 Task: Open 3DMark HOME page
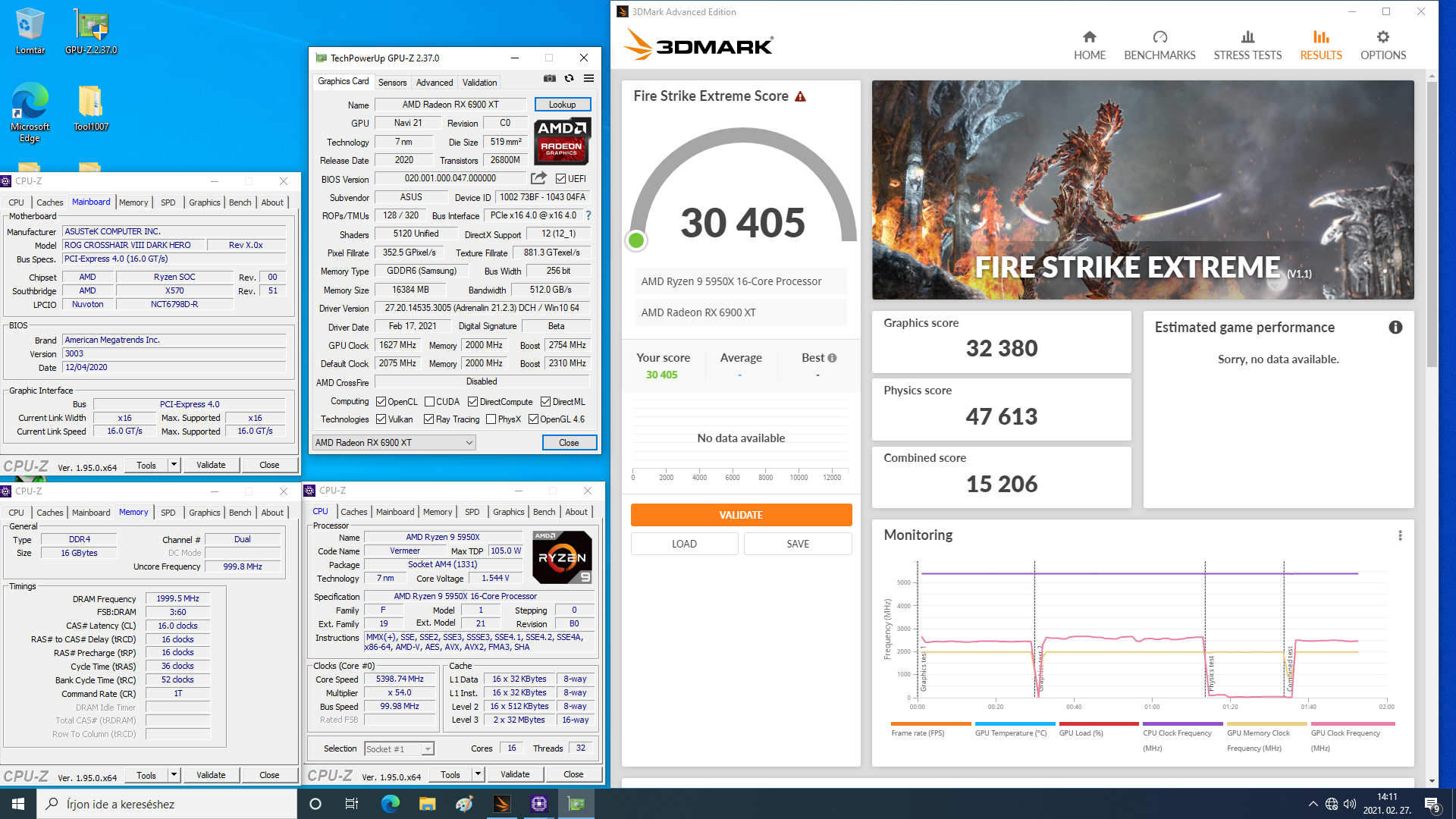click(x=1089, y=45)
